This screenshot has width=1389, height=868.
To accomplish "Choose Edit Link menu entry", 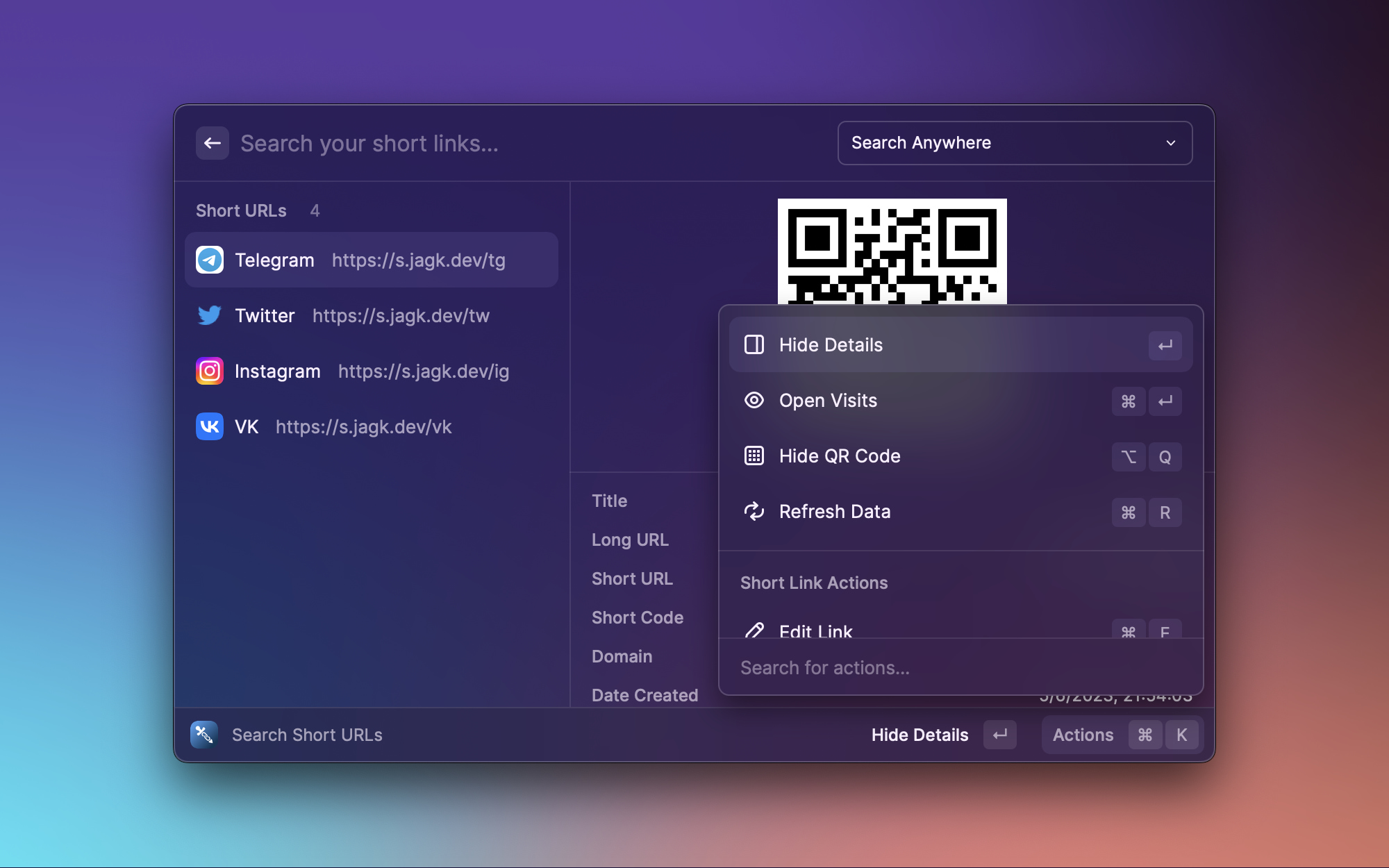I will pyautogui.click(x=815, y=631).
